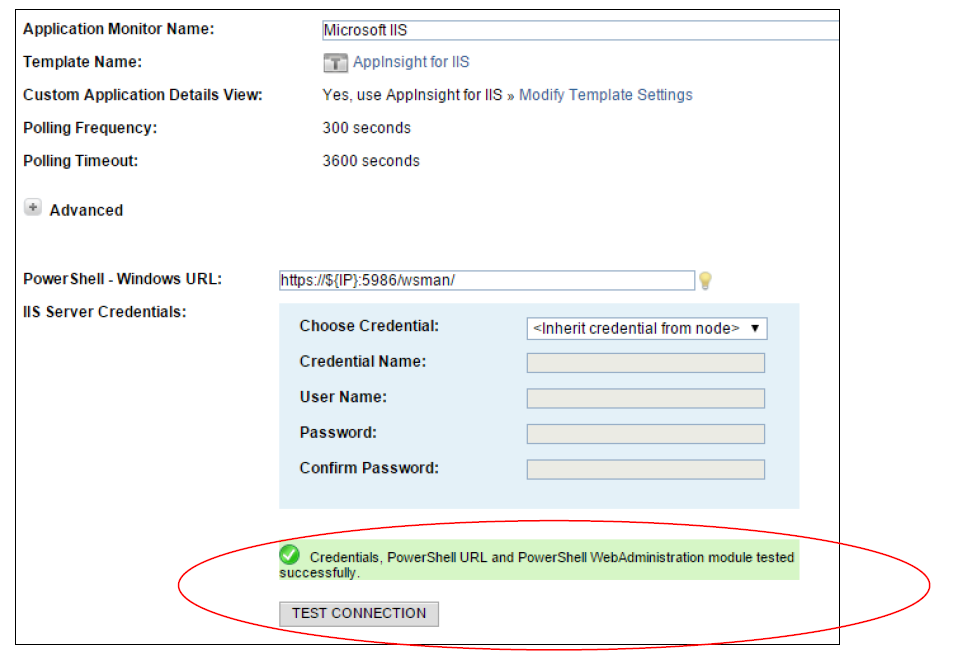Click the 'Custom Application Details View:' label

[143, 95]
